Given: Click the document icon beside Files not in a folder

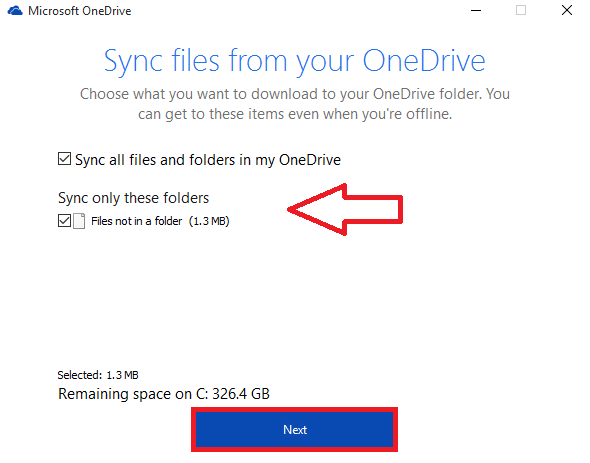Looking at the screenshot, I should (79, 221).
